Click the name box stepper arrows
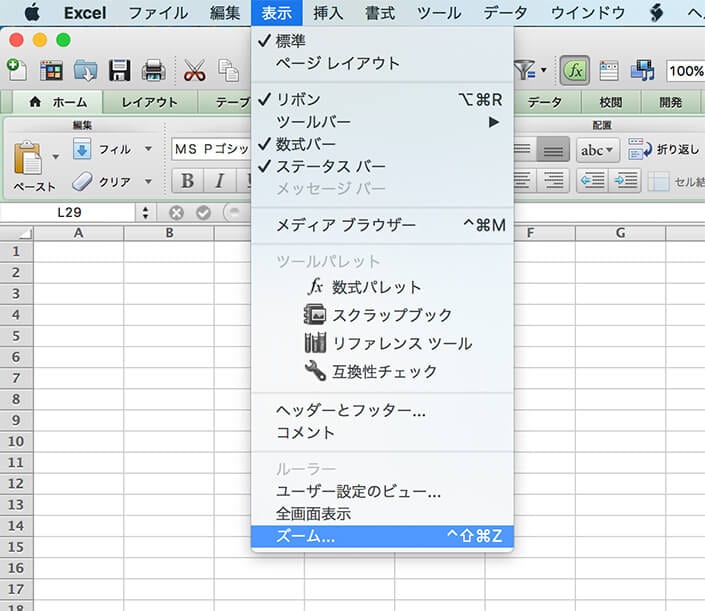The image size is (705, 611). point(145,213)
